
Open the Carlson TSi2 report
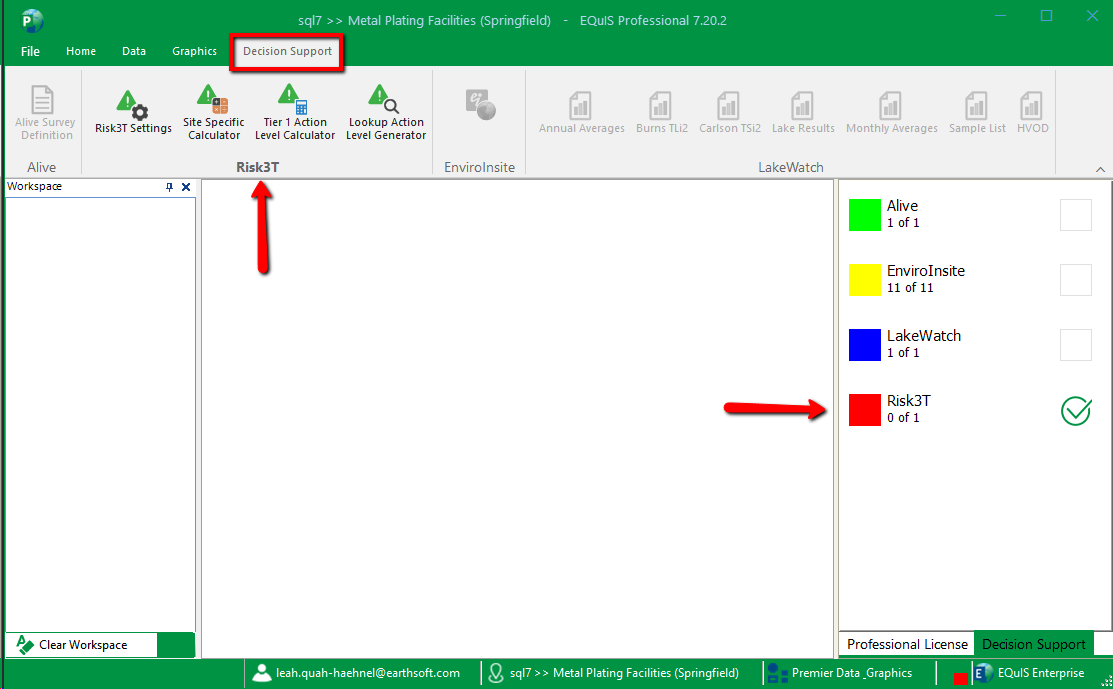[x=730, y=112]
